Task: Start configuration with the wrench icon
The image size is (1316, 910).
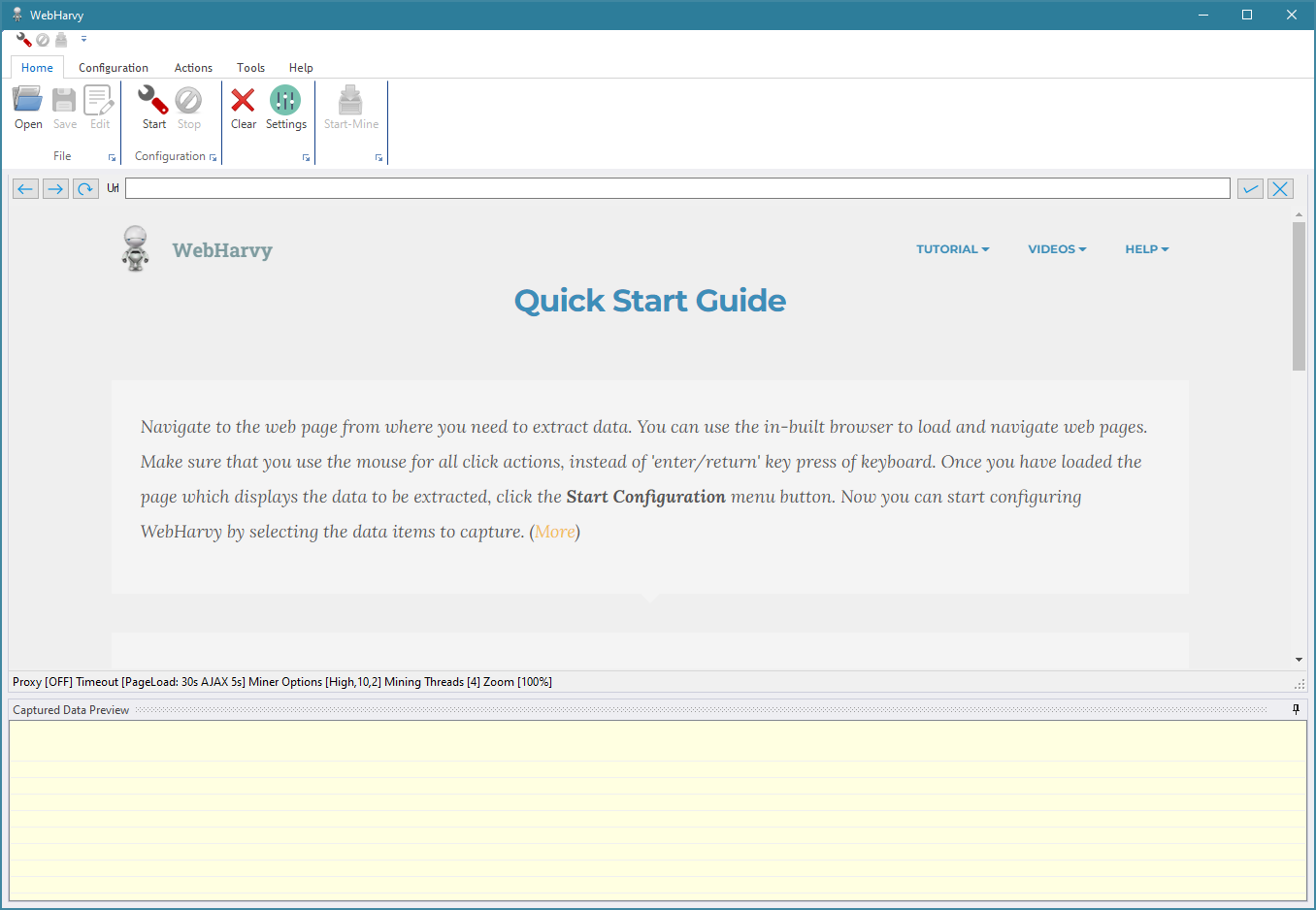Action: coord(153,108)
